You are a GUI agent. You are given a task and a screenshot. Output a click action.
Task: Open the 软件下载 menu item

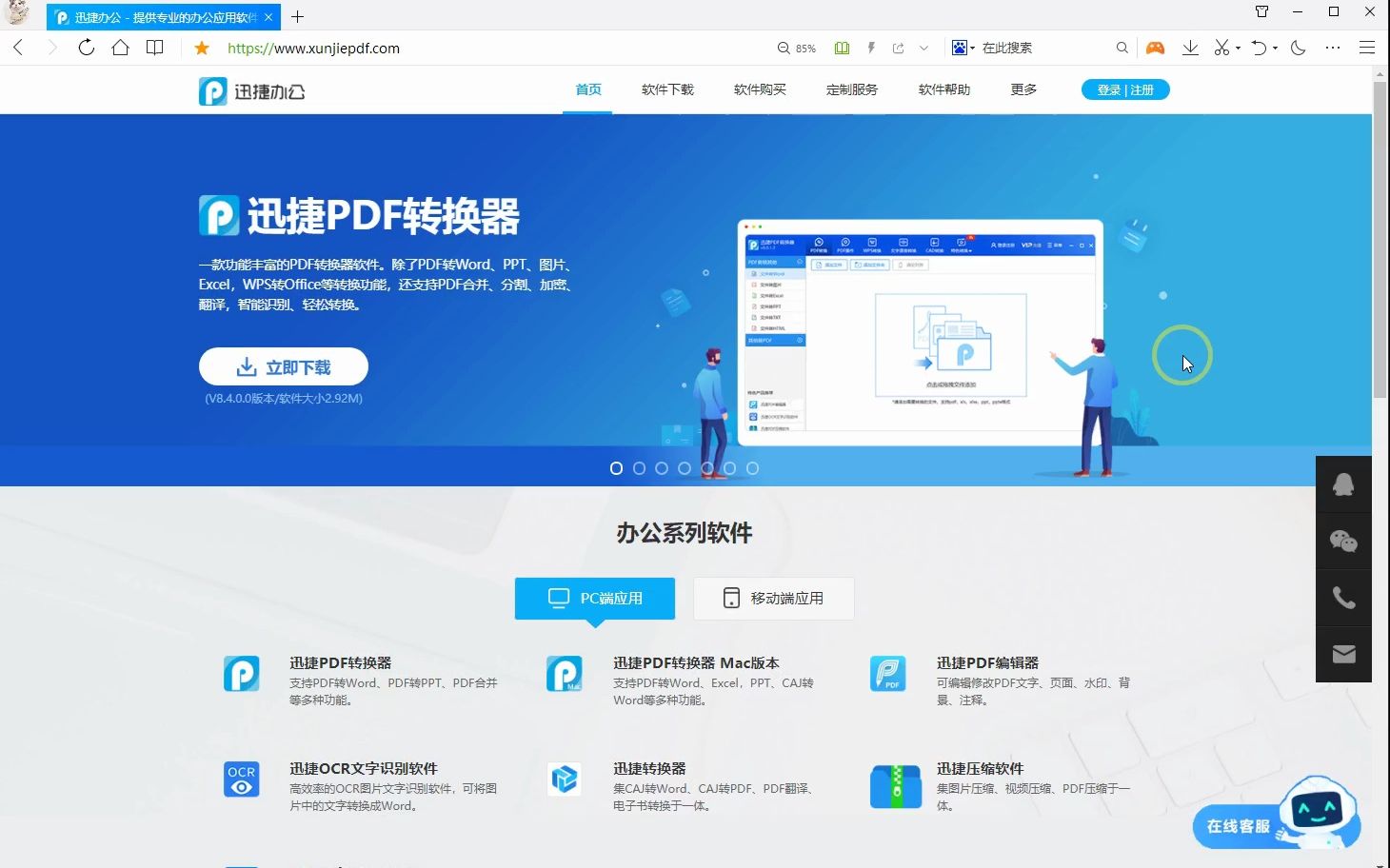tap(667, 89)
